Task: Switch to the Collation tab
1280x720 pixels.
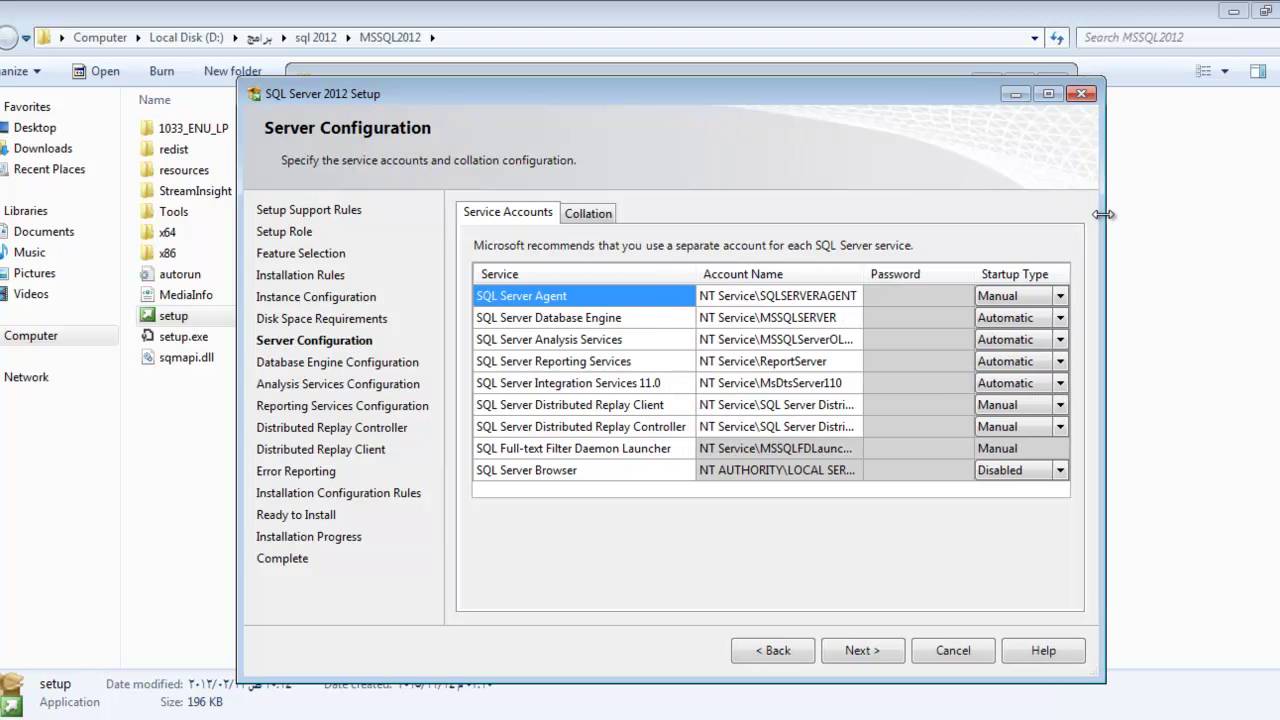Action: [x=588, y=214]
